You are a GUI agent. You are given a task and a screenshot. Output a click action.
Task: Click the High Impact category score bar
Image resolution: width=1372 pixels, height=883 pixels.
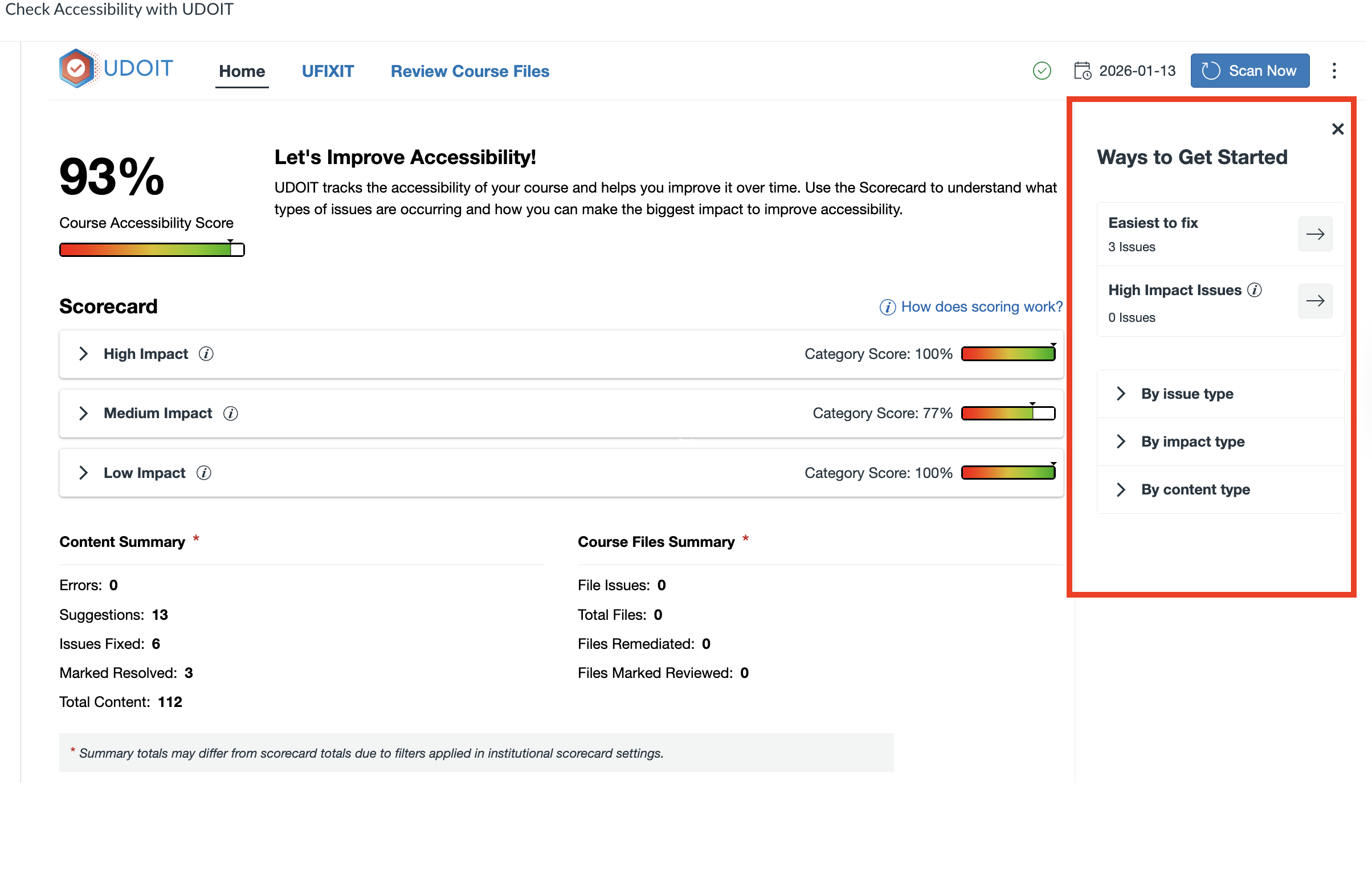(x=1008, y=354)
